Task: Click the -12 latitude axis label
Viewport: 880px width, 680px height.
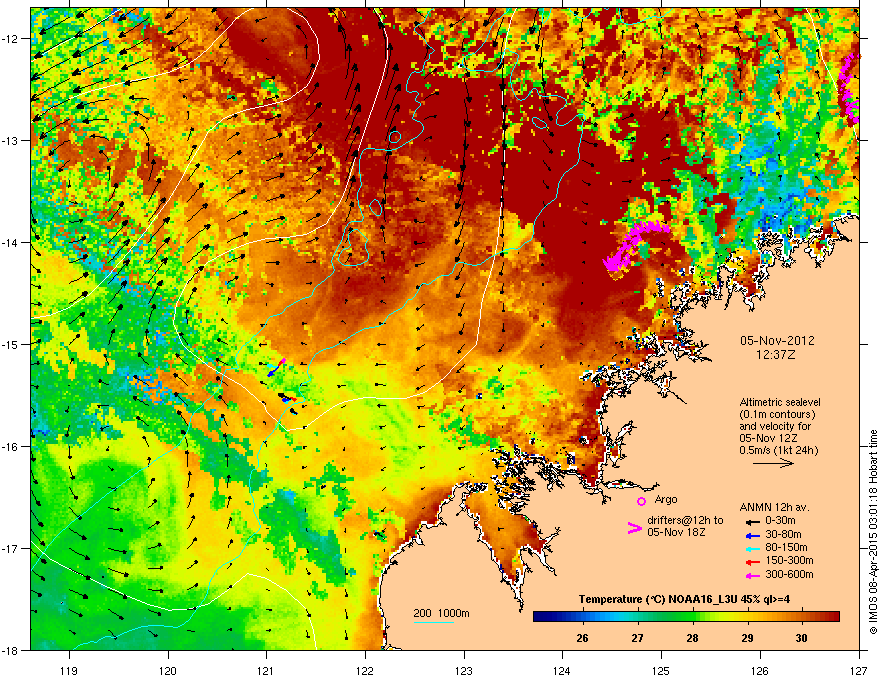Action: tap(10, 39)
